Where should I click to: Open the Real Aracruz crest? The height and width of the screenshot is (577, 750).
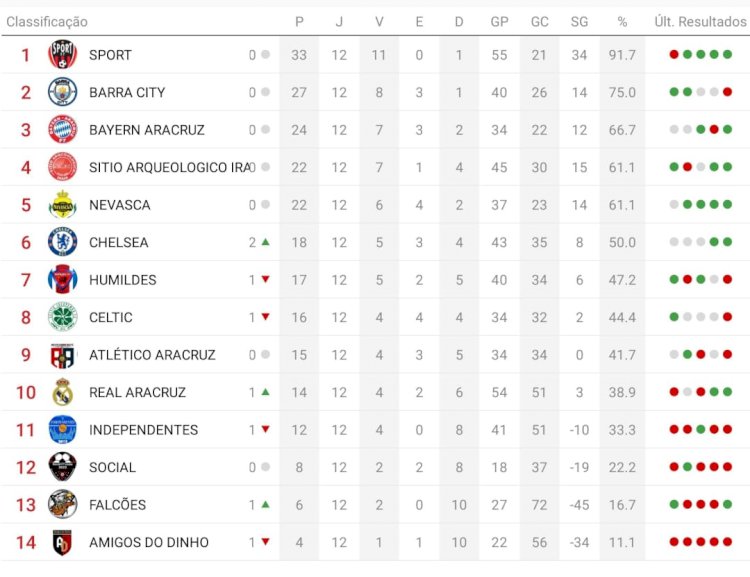tap(62, 392)
